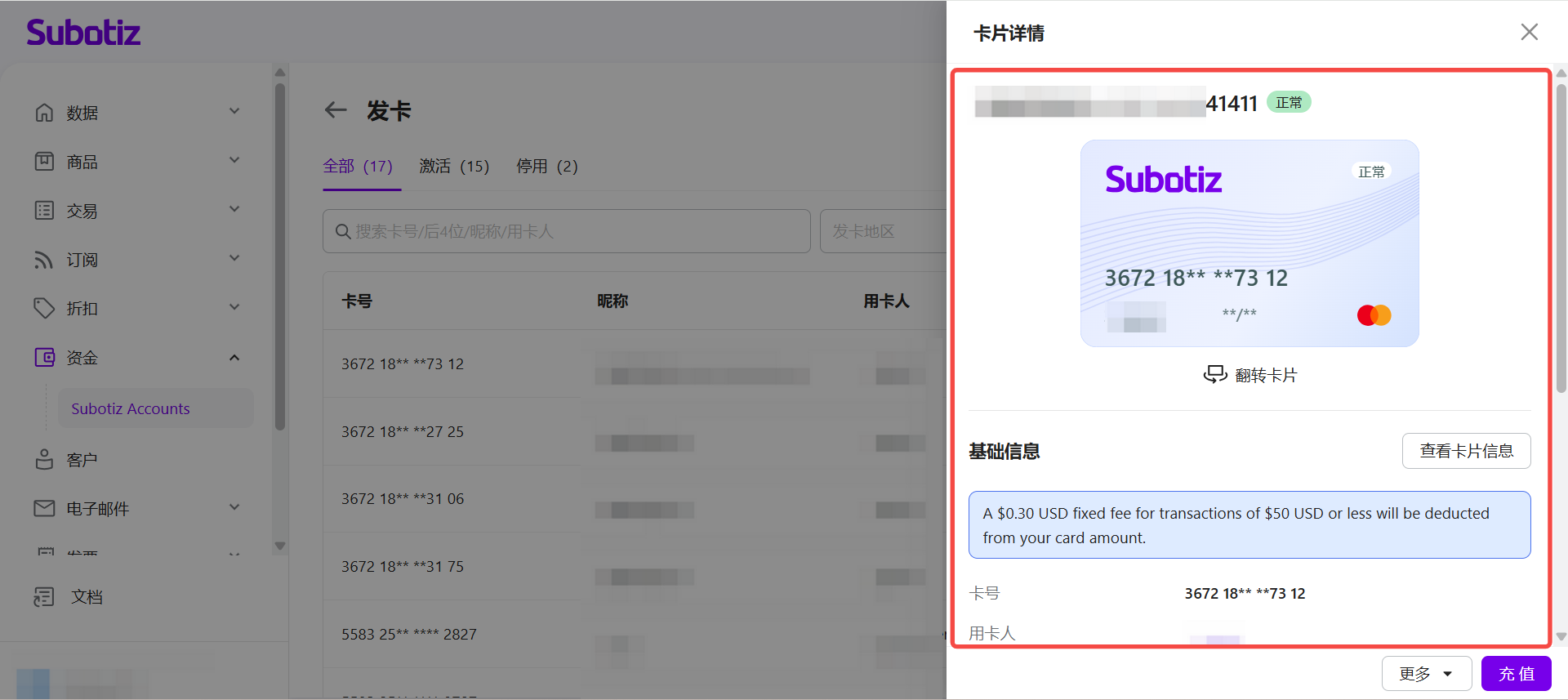Viewport: 1568px width, 700px height.
Task: Switch to the 全部 (17) tab
Action: pos(358,167)
